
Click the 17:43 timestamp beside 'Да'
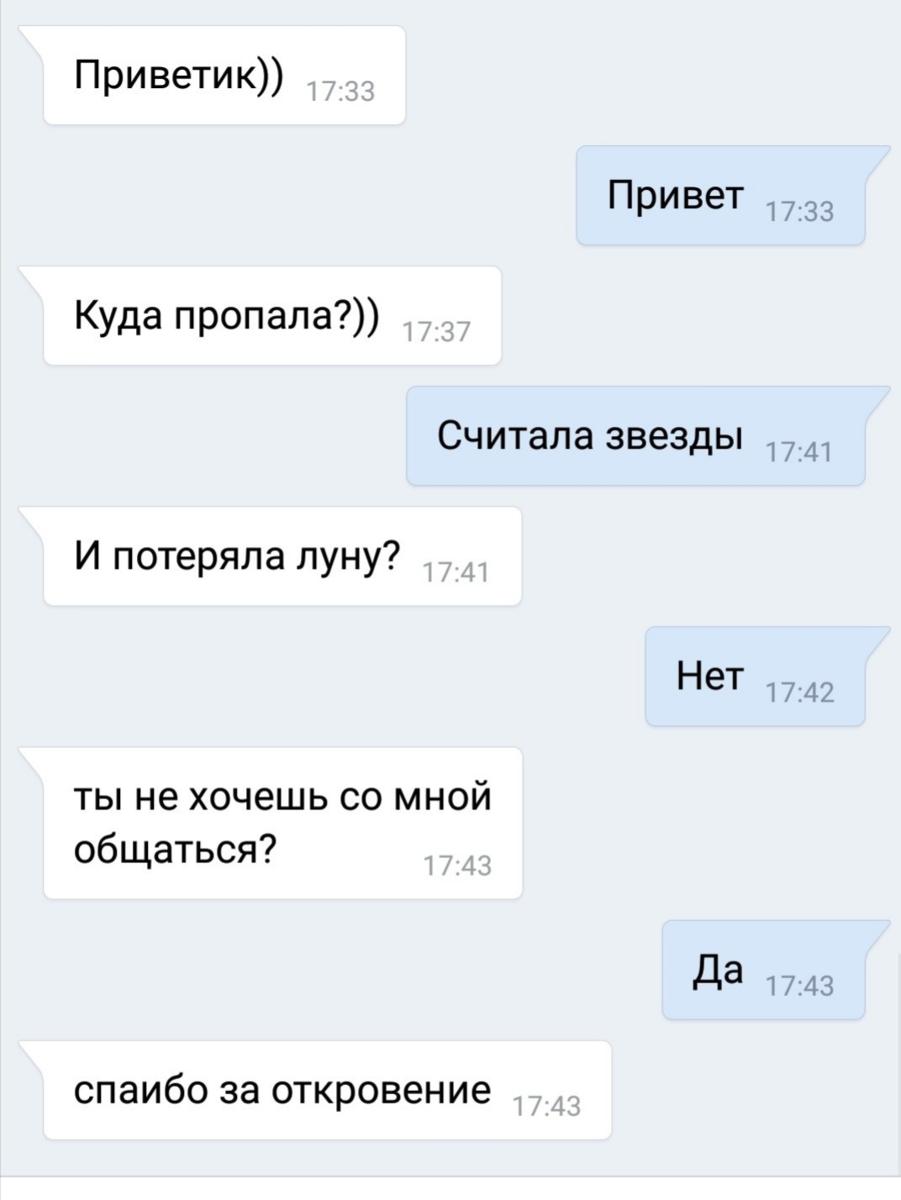799,986
